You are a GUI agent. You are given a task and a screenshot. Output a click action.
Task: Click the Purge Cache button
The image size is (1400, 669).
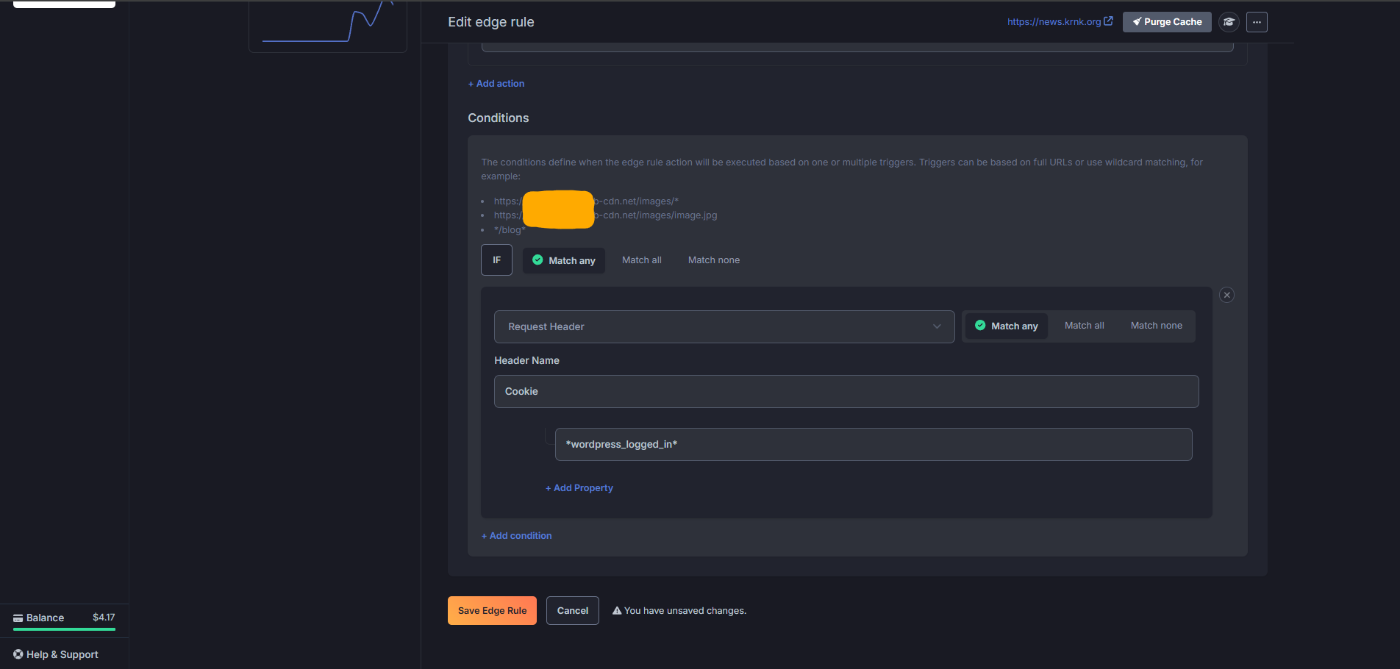[x=1167, y=22]
